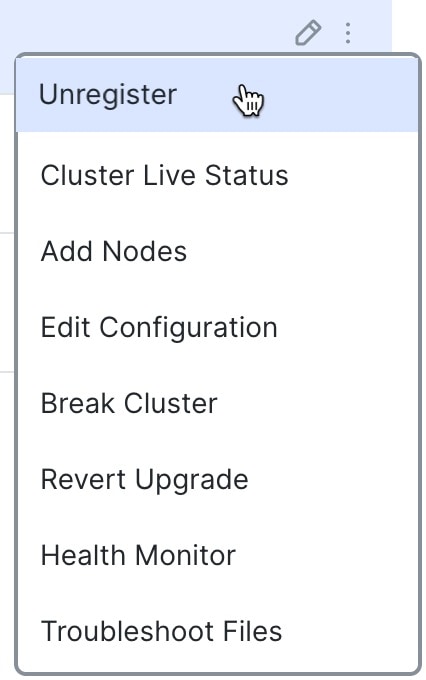
Task: Add nodes to the cluster
Action: (217, 252)
